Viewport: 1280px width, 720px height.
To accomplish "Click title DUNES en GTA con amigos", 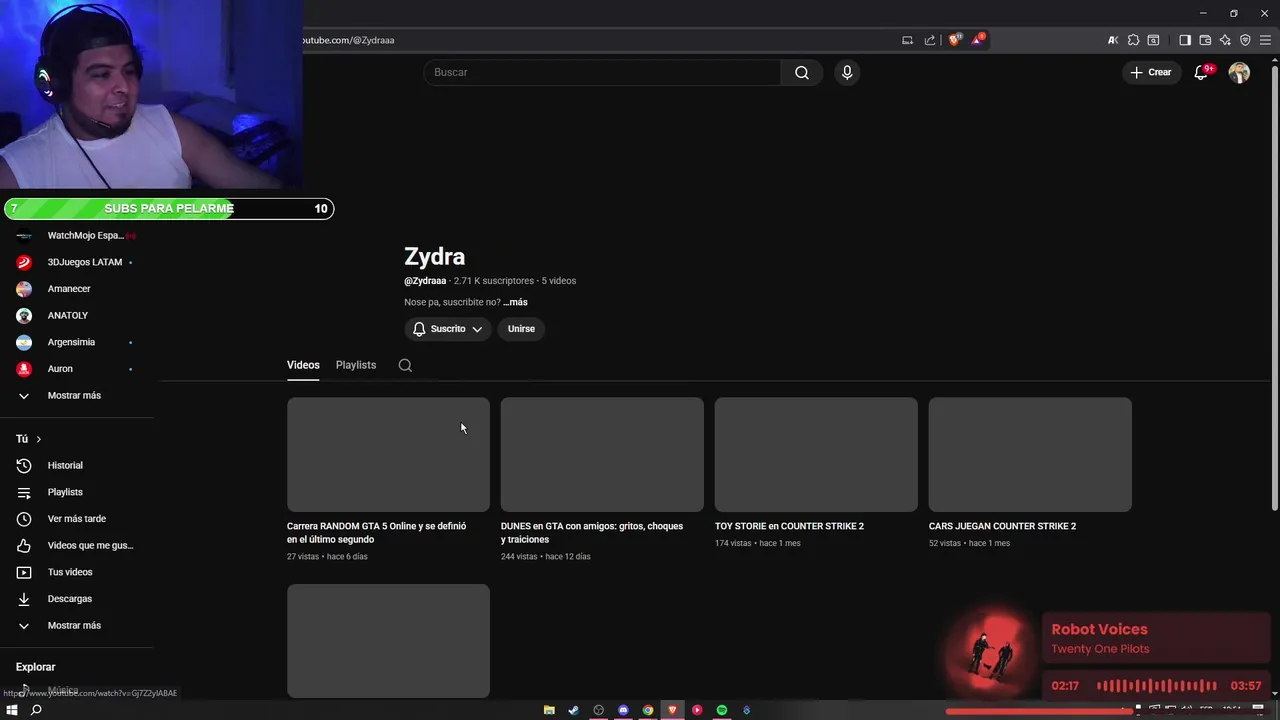I will point(592,533).
